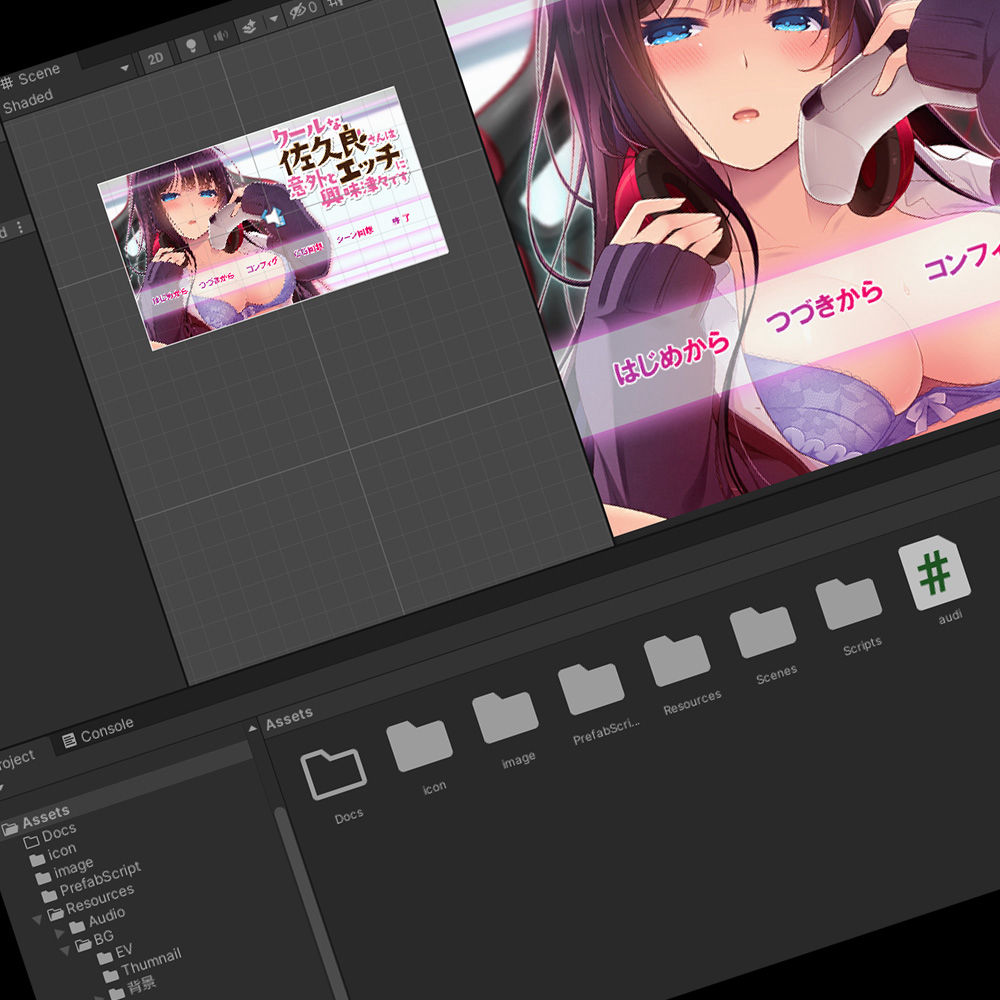Toggle 2D mode in Scene view

(x=155, y=59)
